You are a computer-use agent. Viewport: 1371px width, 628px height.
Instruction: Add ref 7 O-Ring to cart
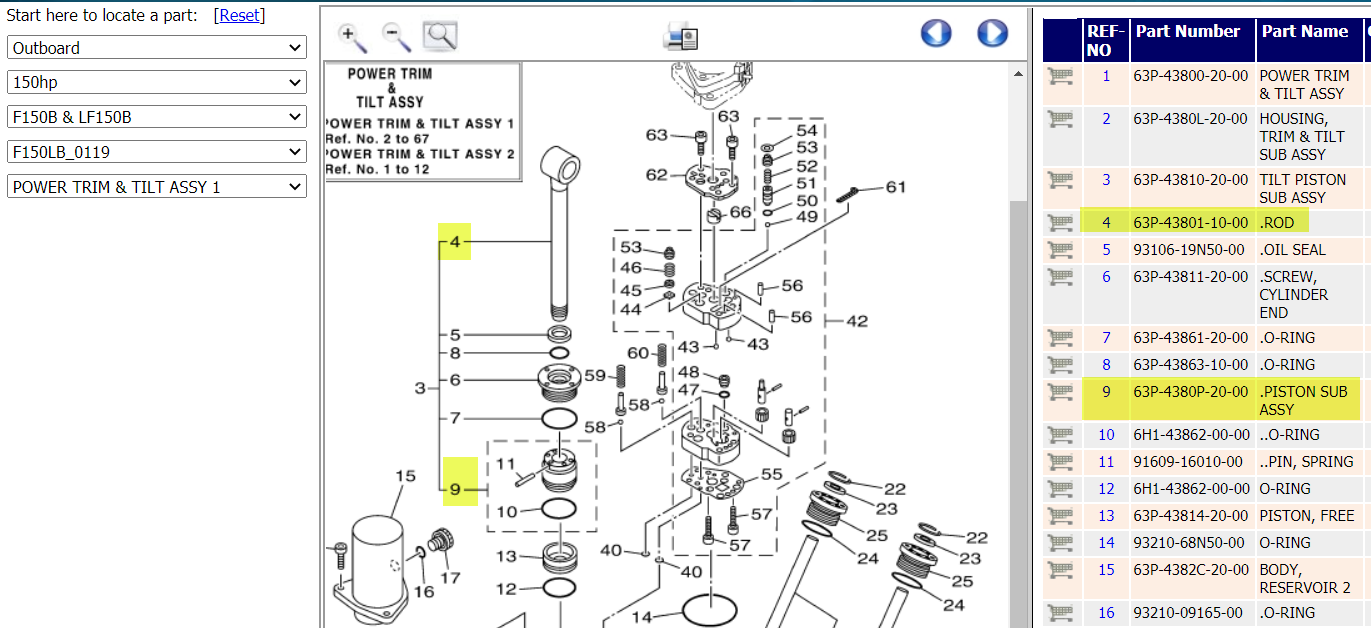[x=1060, y=338]
